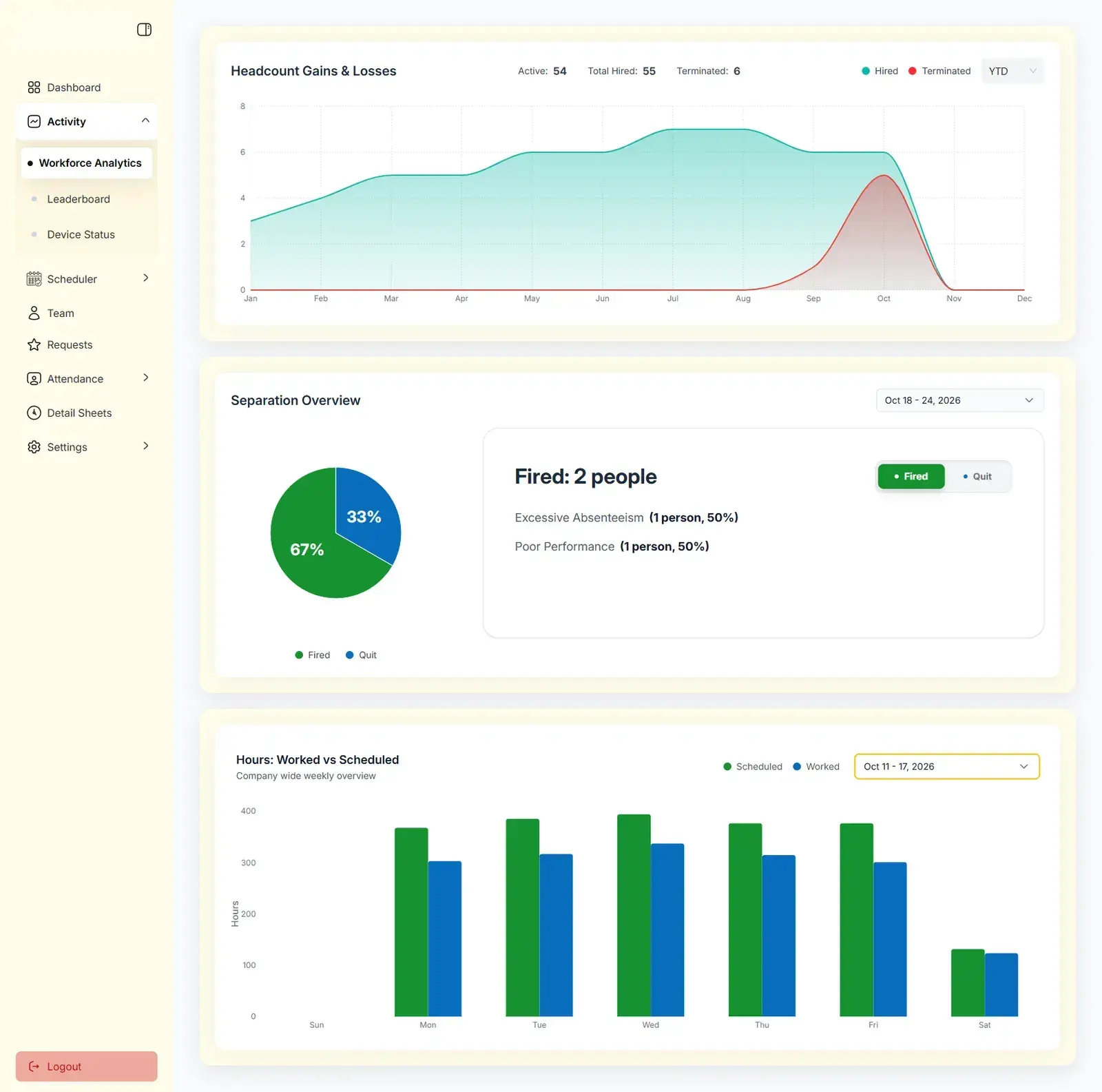Expand the Settings submenu chevron
The height and width of the screenshot is (1092, 1102).
click(x=145, y=446)
